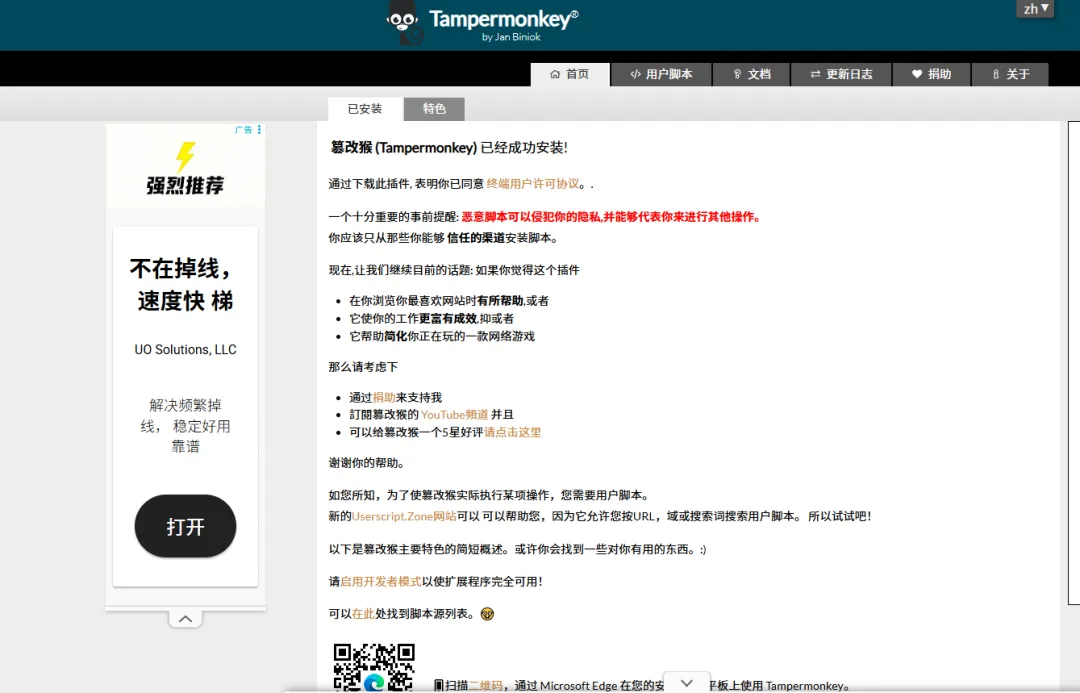
Task: Click the UO Solutions, LLC ad text
Action: pyautogui.click(x=185, y=349)
